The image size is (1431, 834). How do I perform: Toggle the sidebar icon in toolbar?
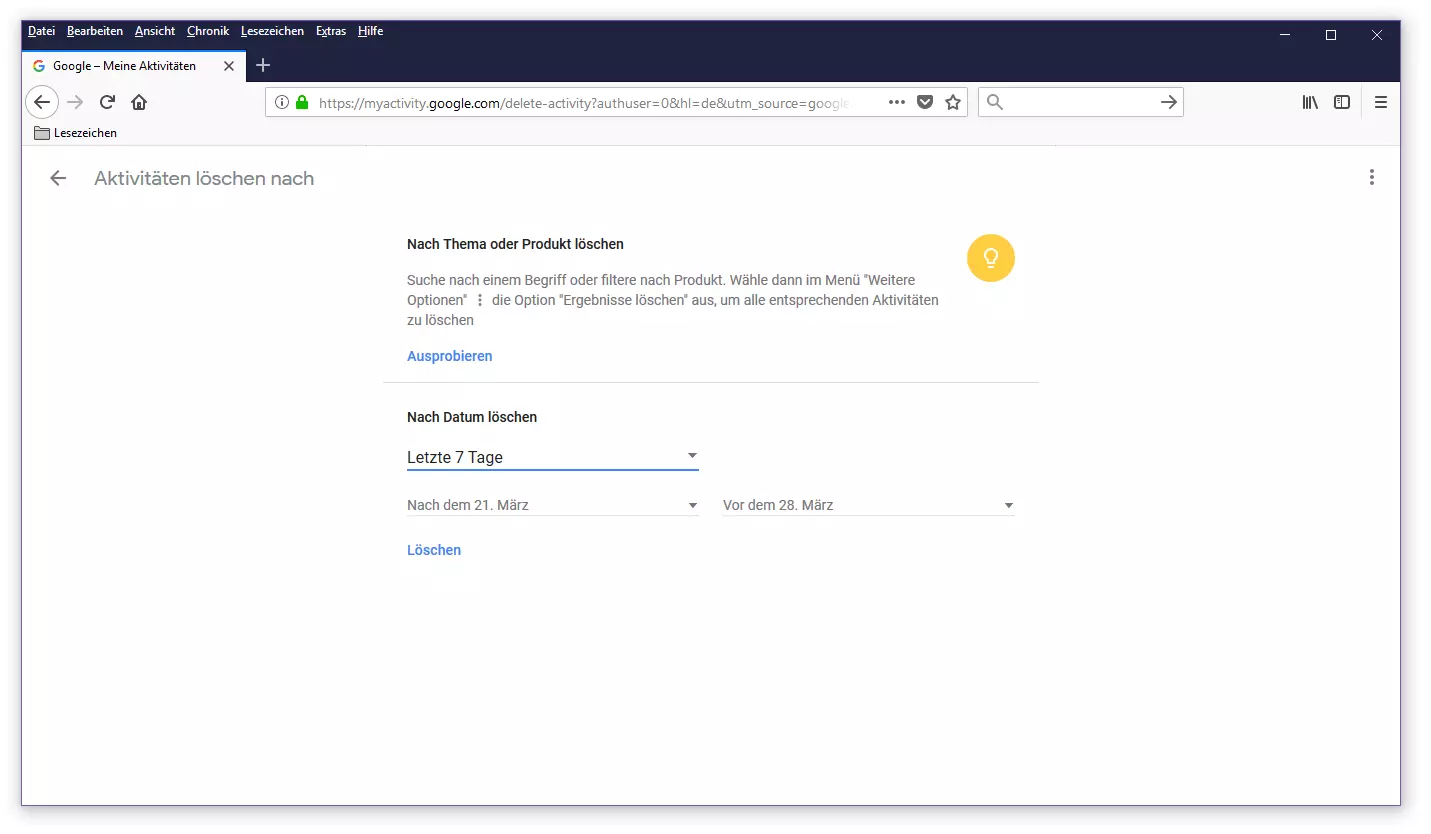click(1342, 102)
